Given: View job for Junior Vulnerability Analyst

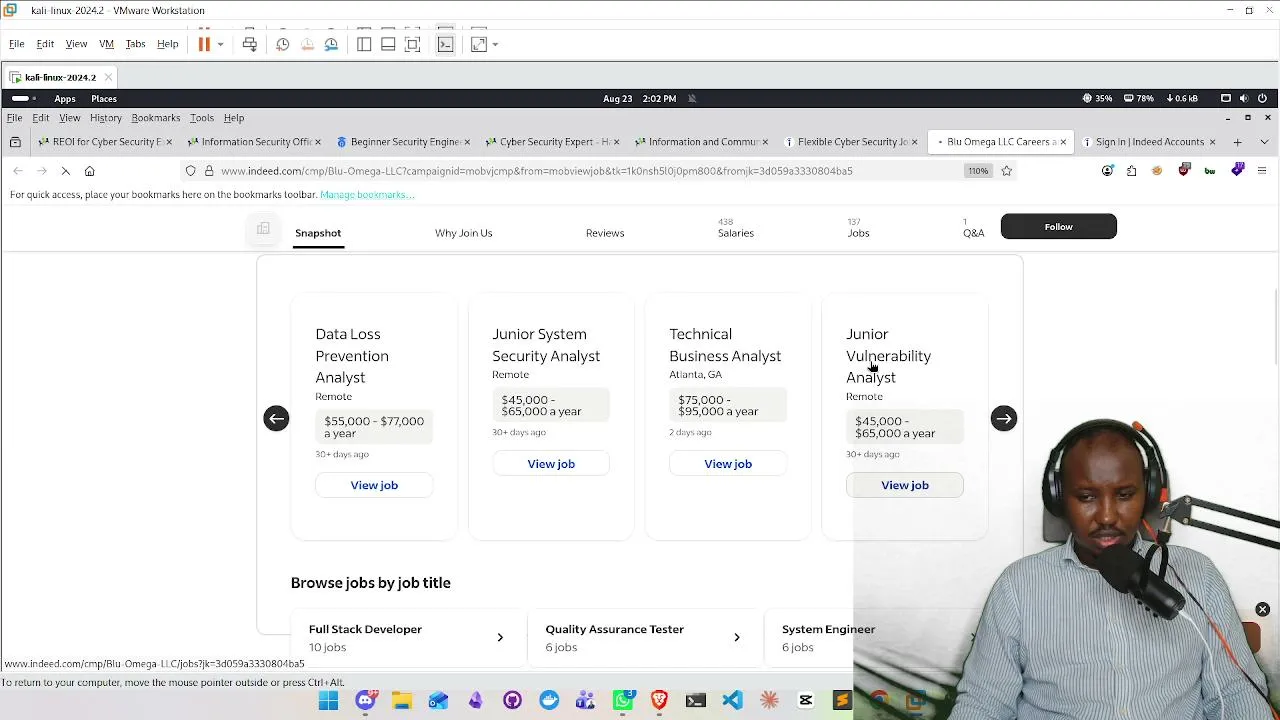Looking at the screenshot, I should coord(905,485).
